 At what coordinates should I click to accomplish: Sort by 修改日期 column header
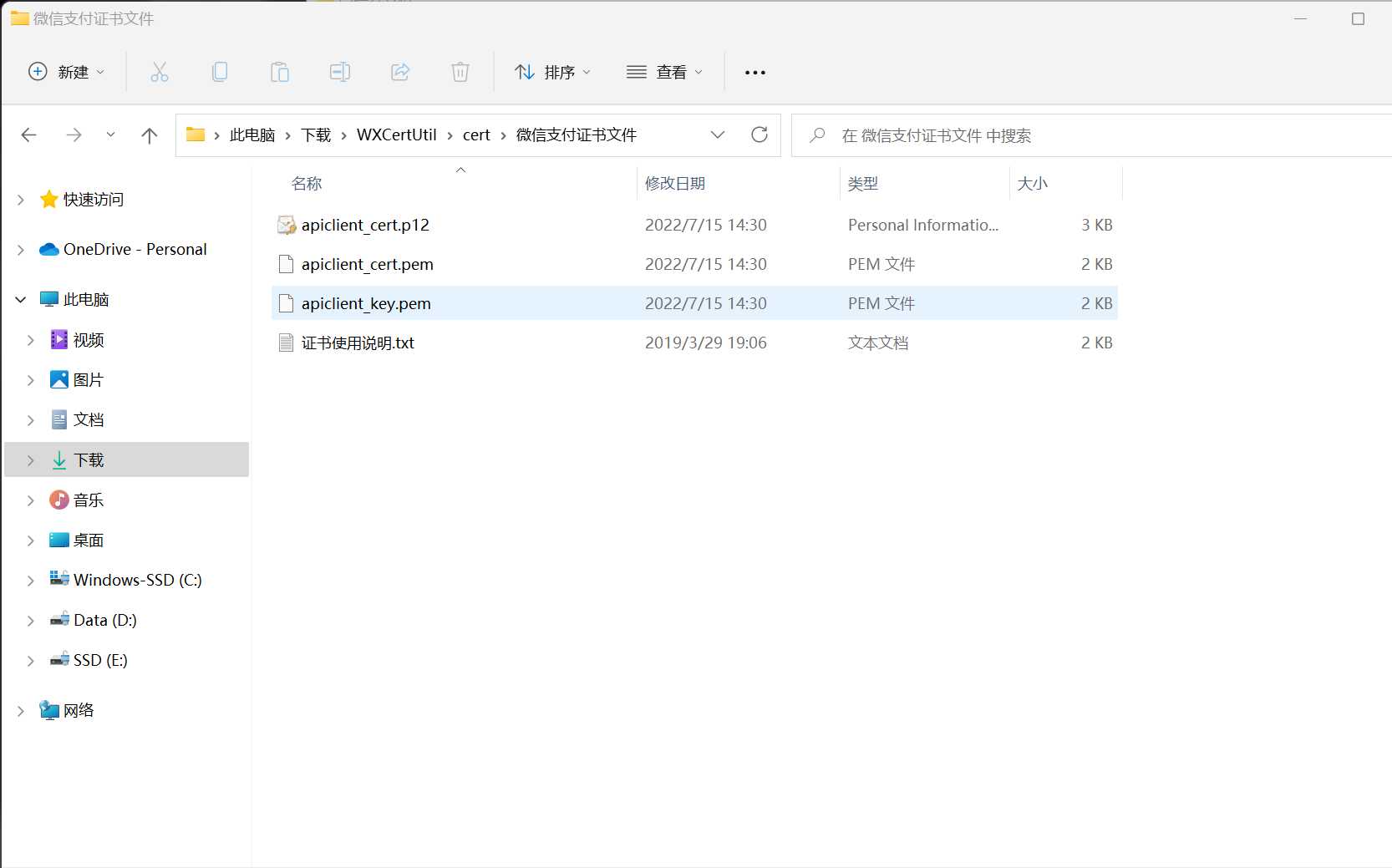[x=739, y=183]
